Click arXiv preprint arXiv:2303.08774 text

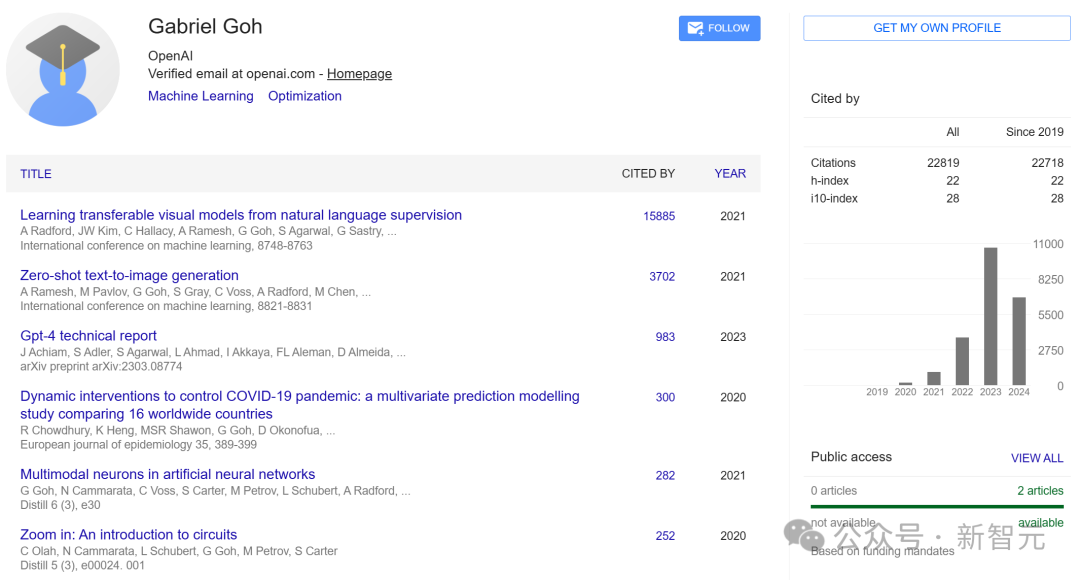[x=101, y=366]
